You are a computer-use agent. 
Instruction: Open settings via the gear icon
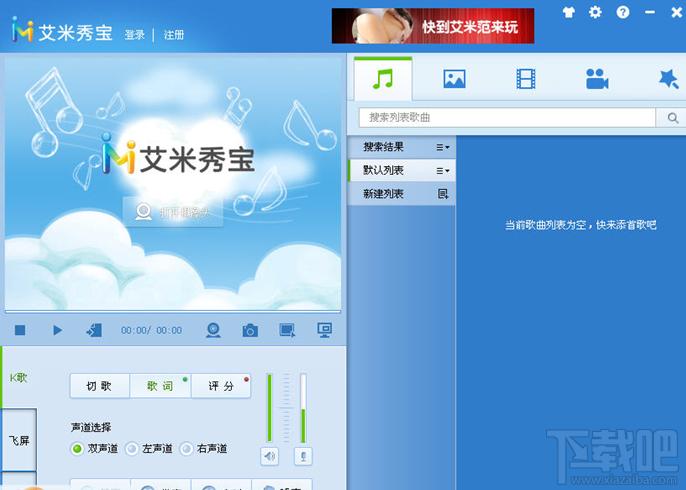point(596,12)
